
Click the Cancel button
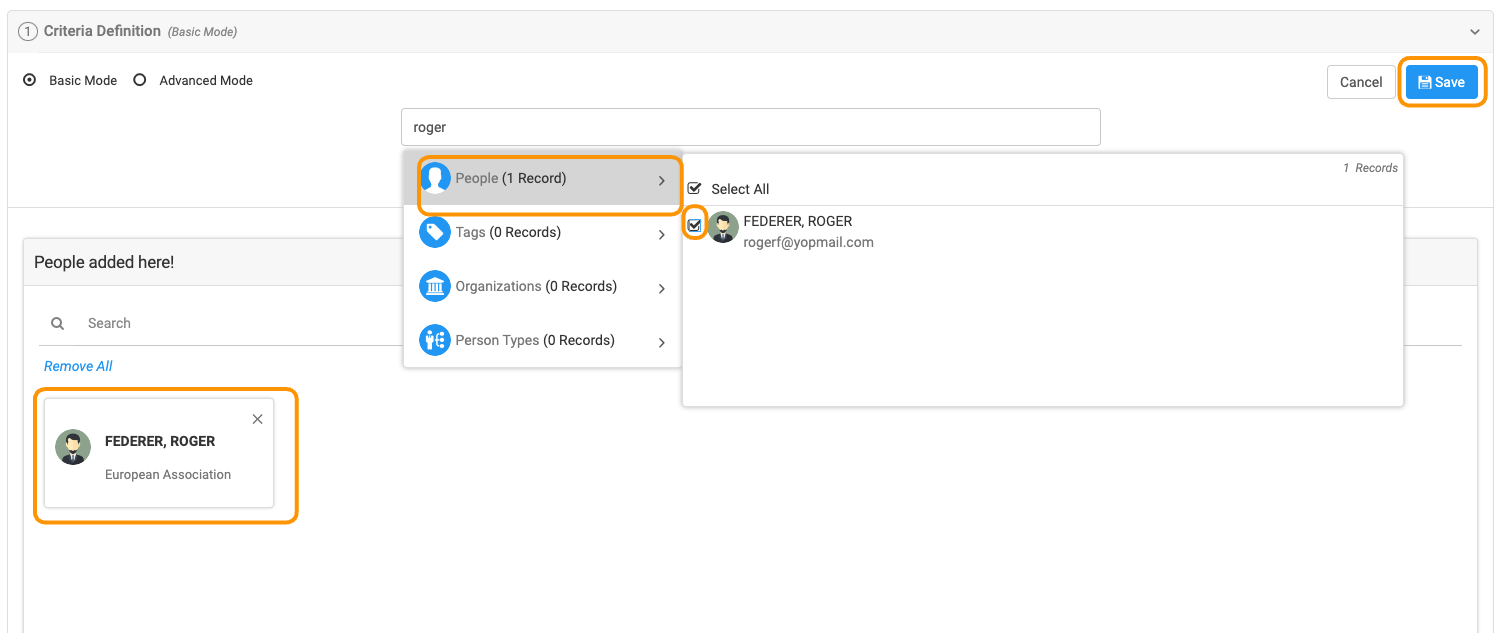click(1361, 82)
